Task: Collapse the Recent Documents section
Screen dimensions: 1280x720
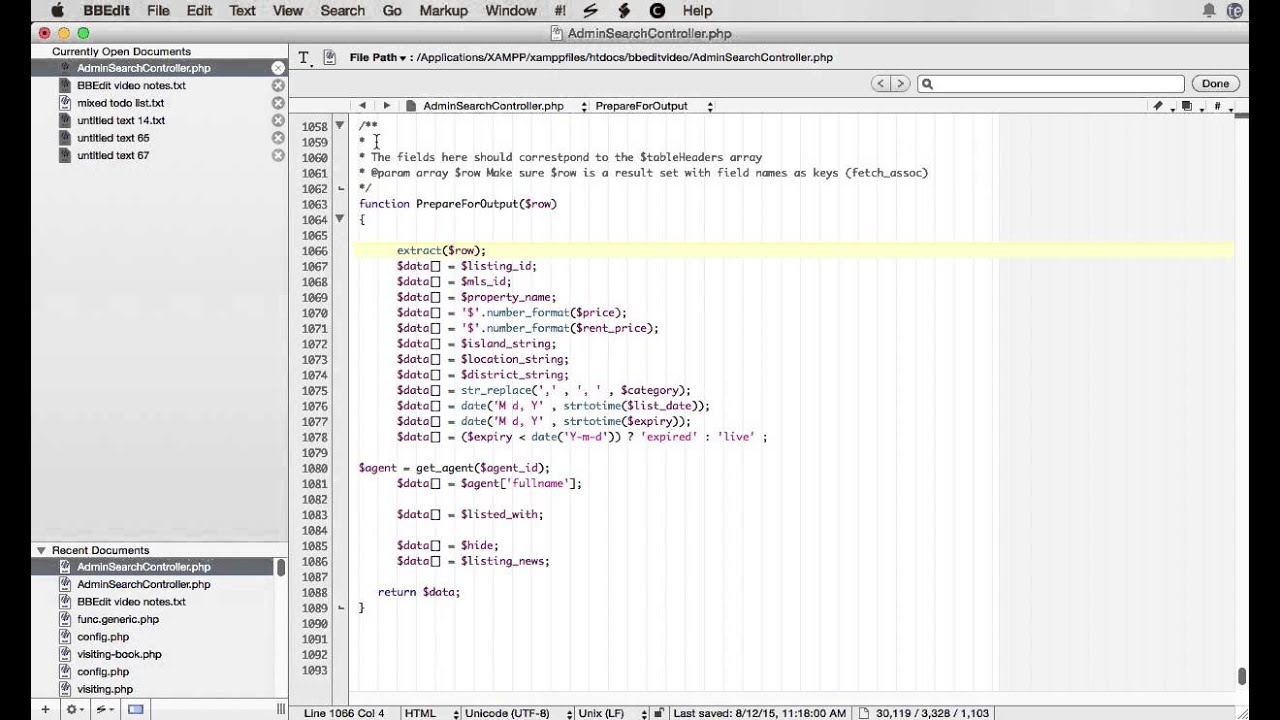Action: coord(41,550)
